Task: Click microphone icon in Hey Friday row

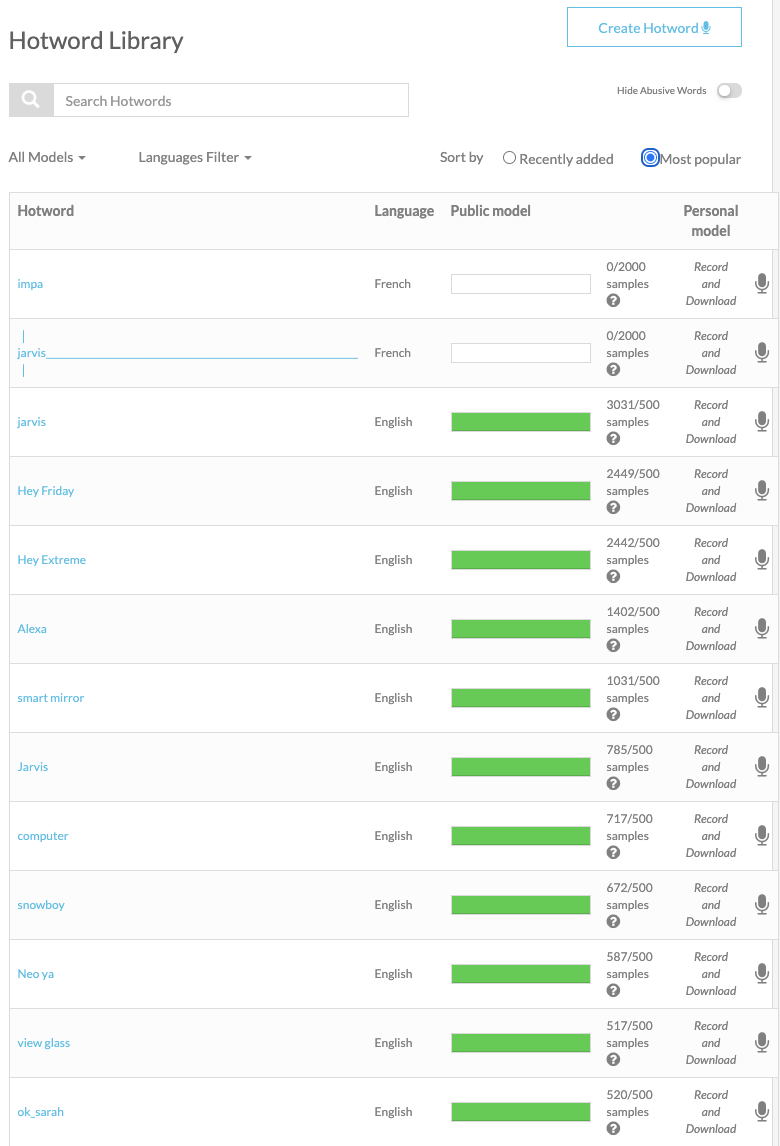Action: coord(762,490)
